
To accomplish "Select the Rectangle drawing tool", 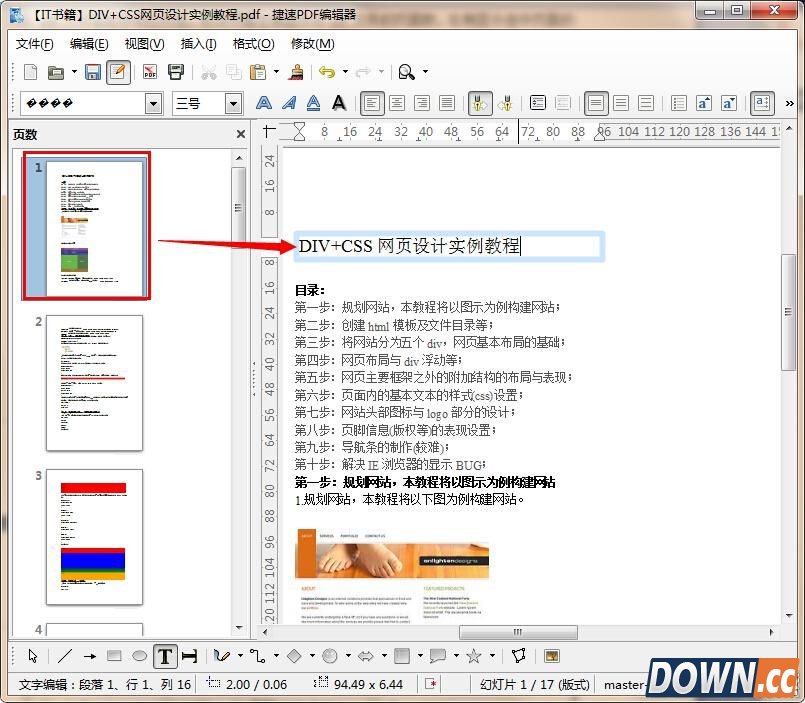I will (x=114, y=656).
